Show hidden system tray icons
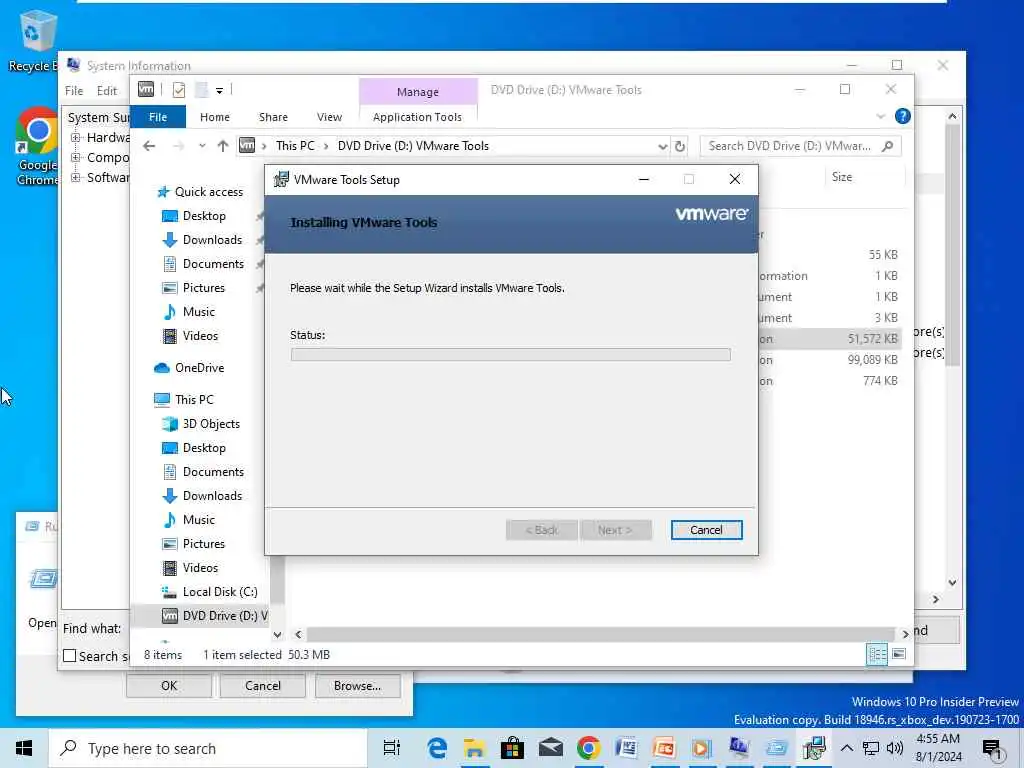Image resolution: width=1024 pixels, height=768 pixels. [846, 748]
